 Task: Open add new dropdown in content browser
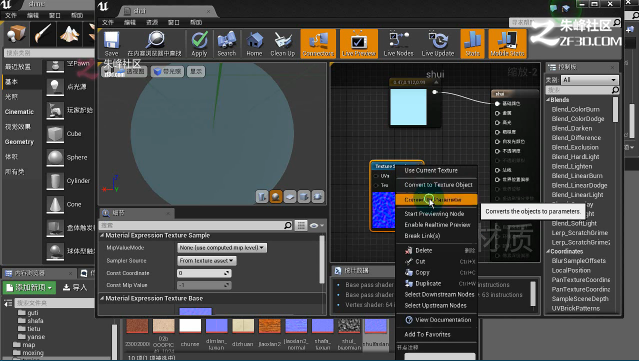pyautogui.click(x=29, y=288)
